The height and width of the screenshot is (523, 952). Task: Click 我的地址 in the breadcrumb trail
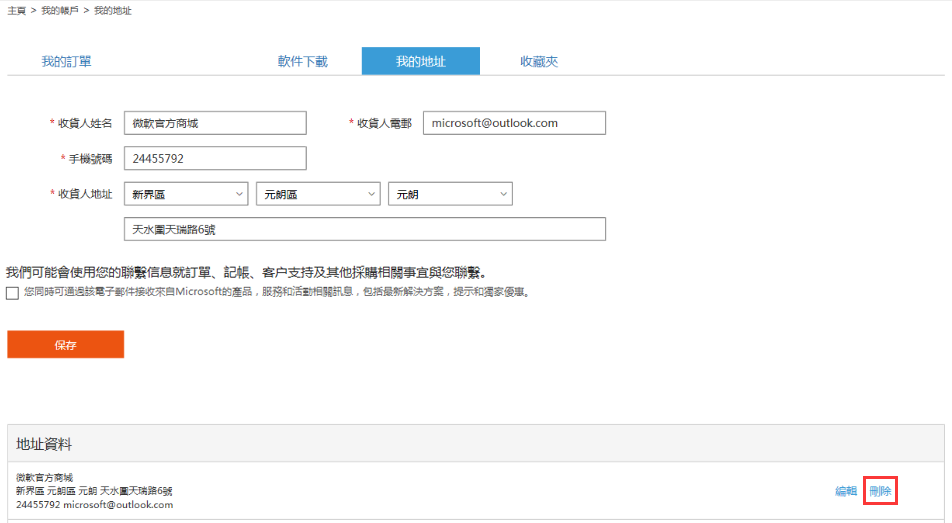[113, 10]
